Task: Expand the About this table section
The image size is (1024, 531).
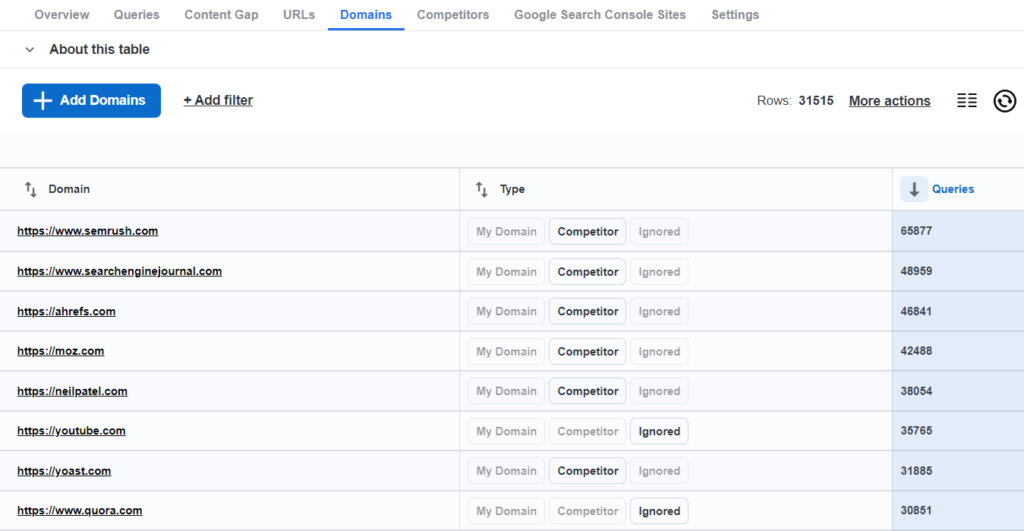Action: [29, 50]
